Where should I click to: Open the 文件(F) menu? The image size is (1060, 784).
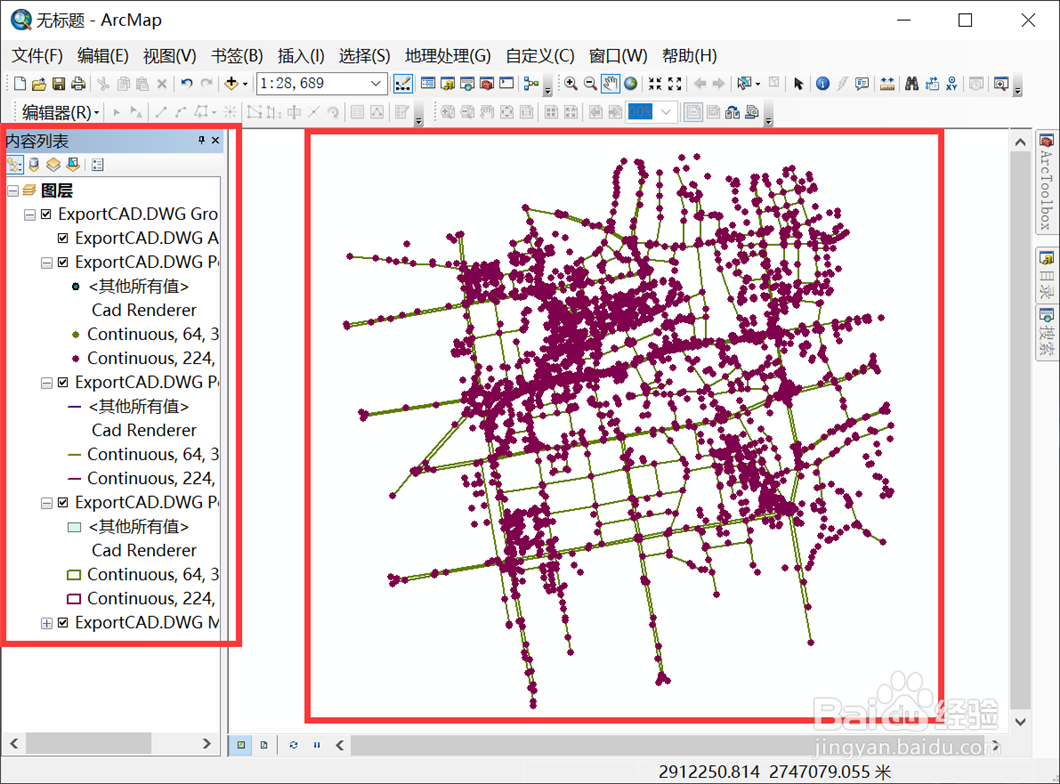[x=37, y=56]
